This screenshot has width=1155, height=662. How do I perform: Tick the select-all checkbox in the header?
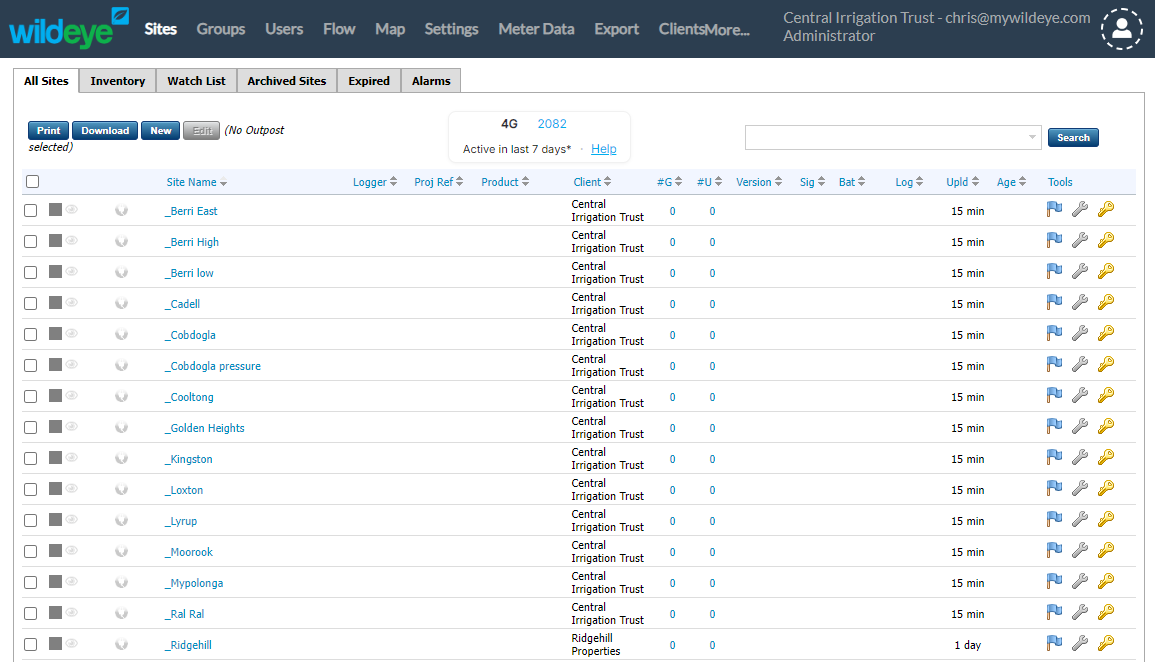click(32, 182)
